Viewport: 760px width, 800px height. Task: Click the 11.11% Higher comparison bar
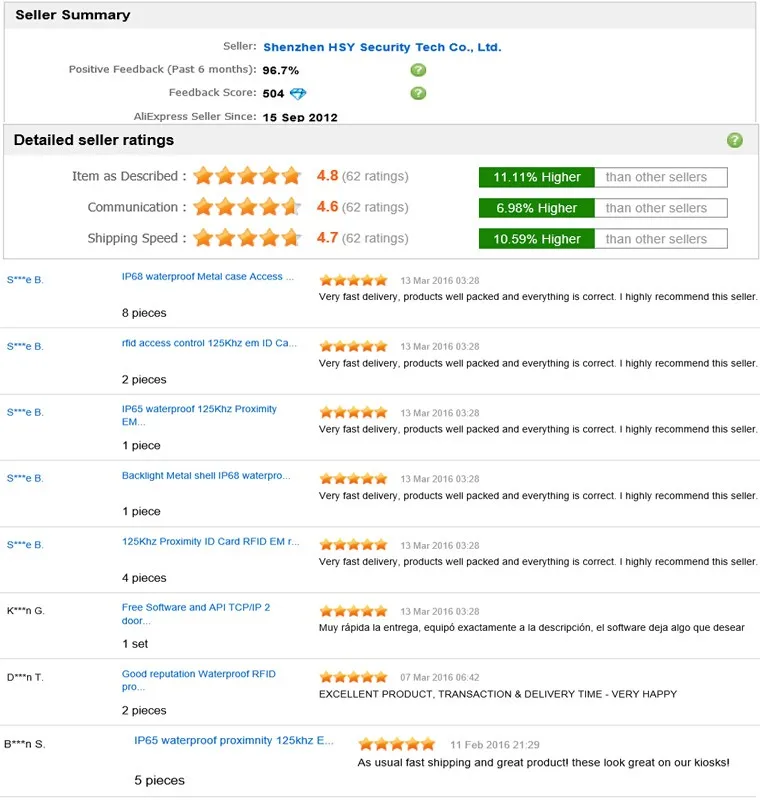603,177
